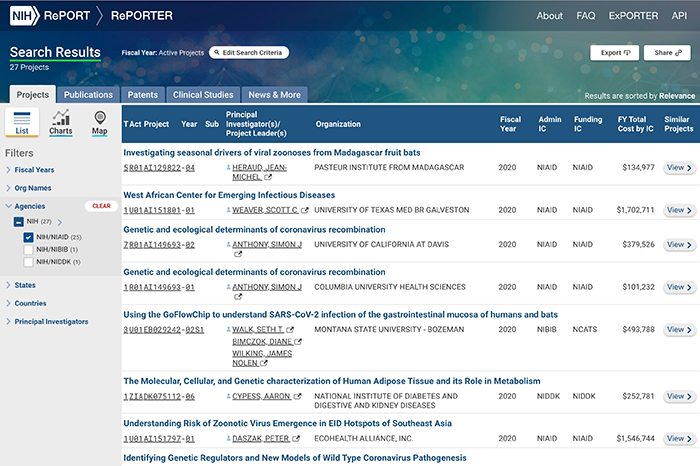The image size is (700, 466).
Task: Click external link icon under ANTHONY, SIMON J at UC Davis
Action: [238, 254]
